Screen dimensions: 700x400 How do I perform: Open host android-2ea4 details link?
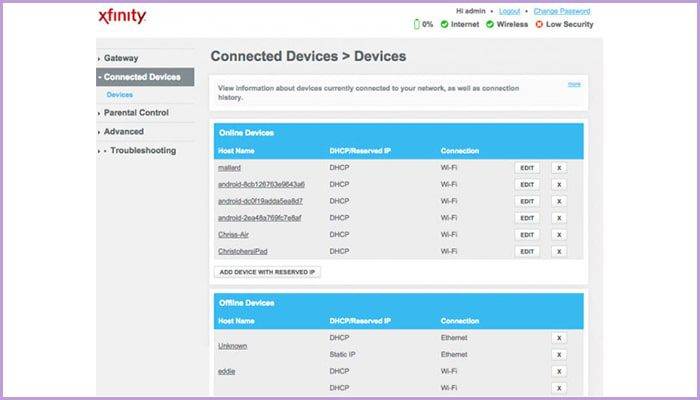[259, 218]
